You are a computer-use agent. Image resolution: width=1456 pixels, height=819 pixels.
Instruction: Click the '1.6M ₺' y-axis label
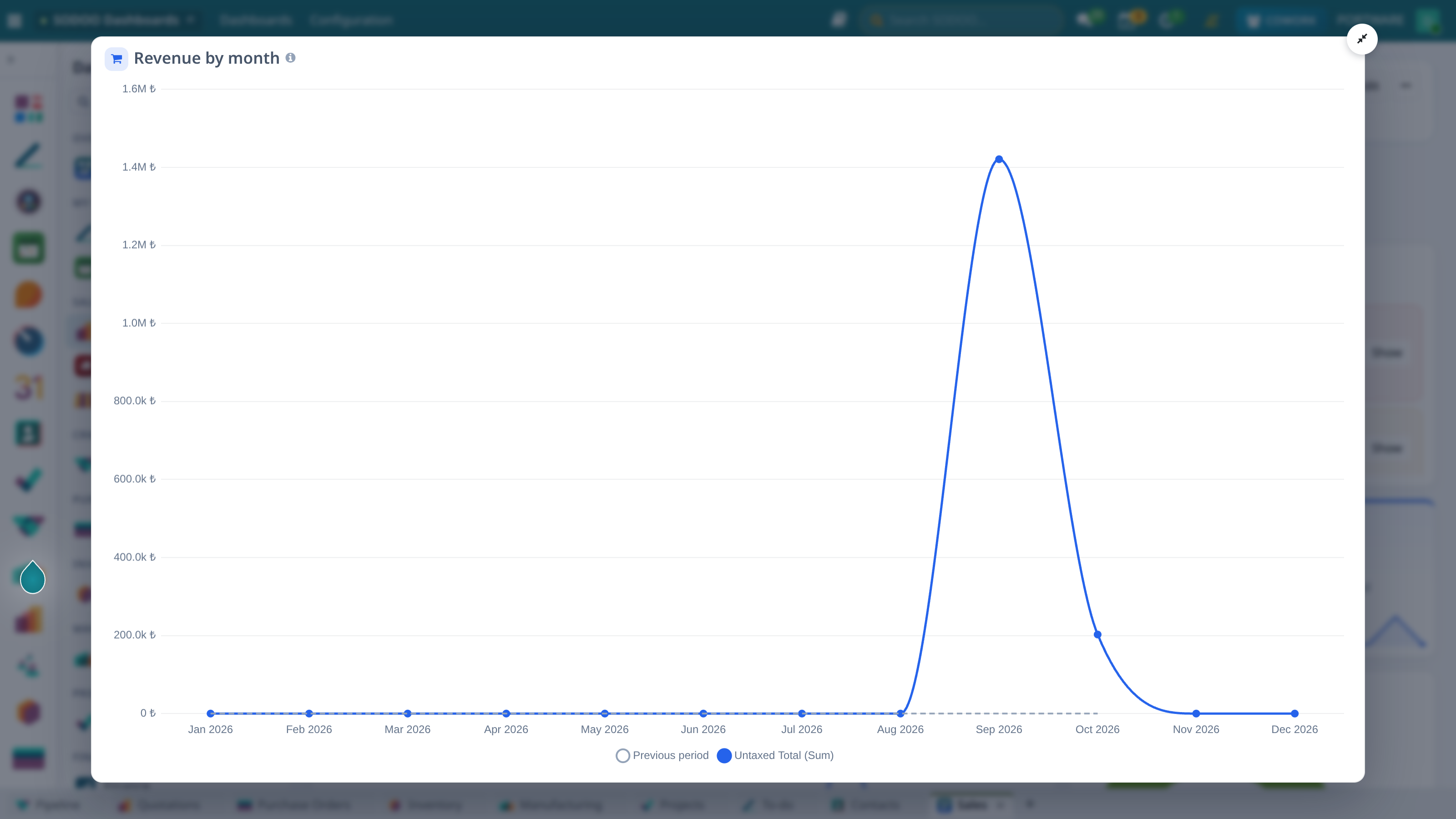point(138,89)
